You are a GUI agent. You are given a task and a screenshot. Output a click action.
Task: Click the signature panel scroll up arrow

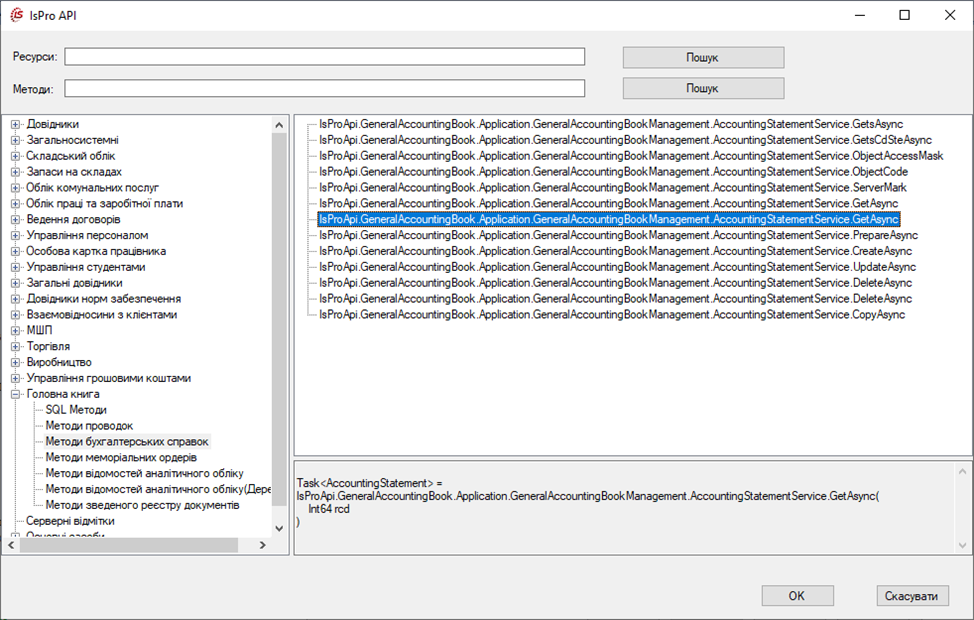(962, 472)
